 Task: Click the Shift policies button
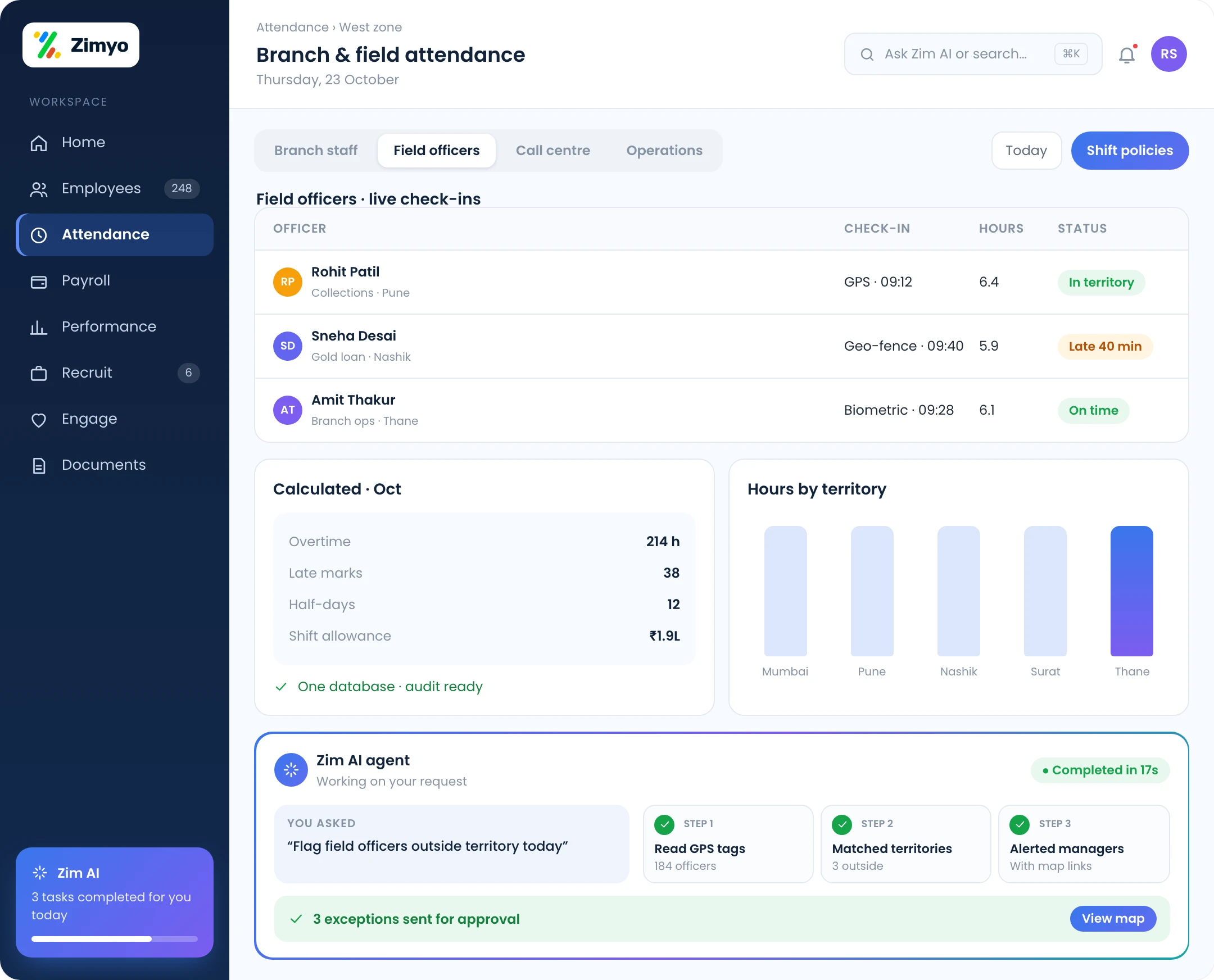(x=1130, y=151)
